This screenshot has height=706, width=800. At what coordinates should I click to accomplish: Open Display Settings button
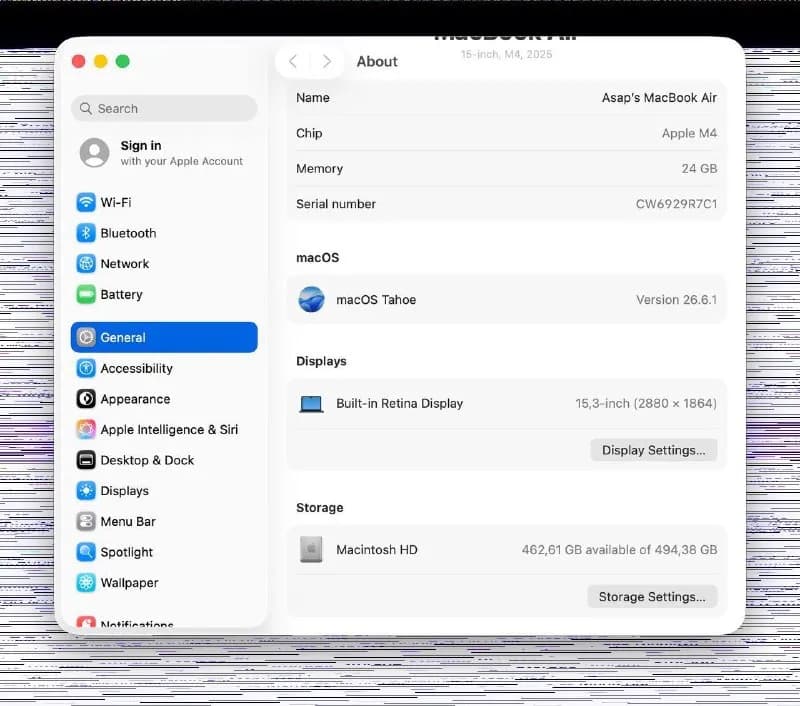click(654, 450)
